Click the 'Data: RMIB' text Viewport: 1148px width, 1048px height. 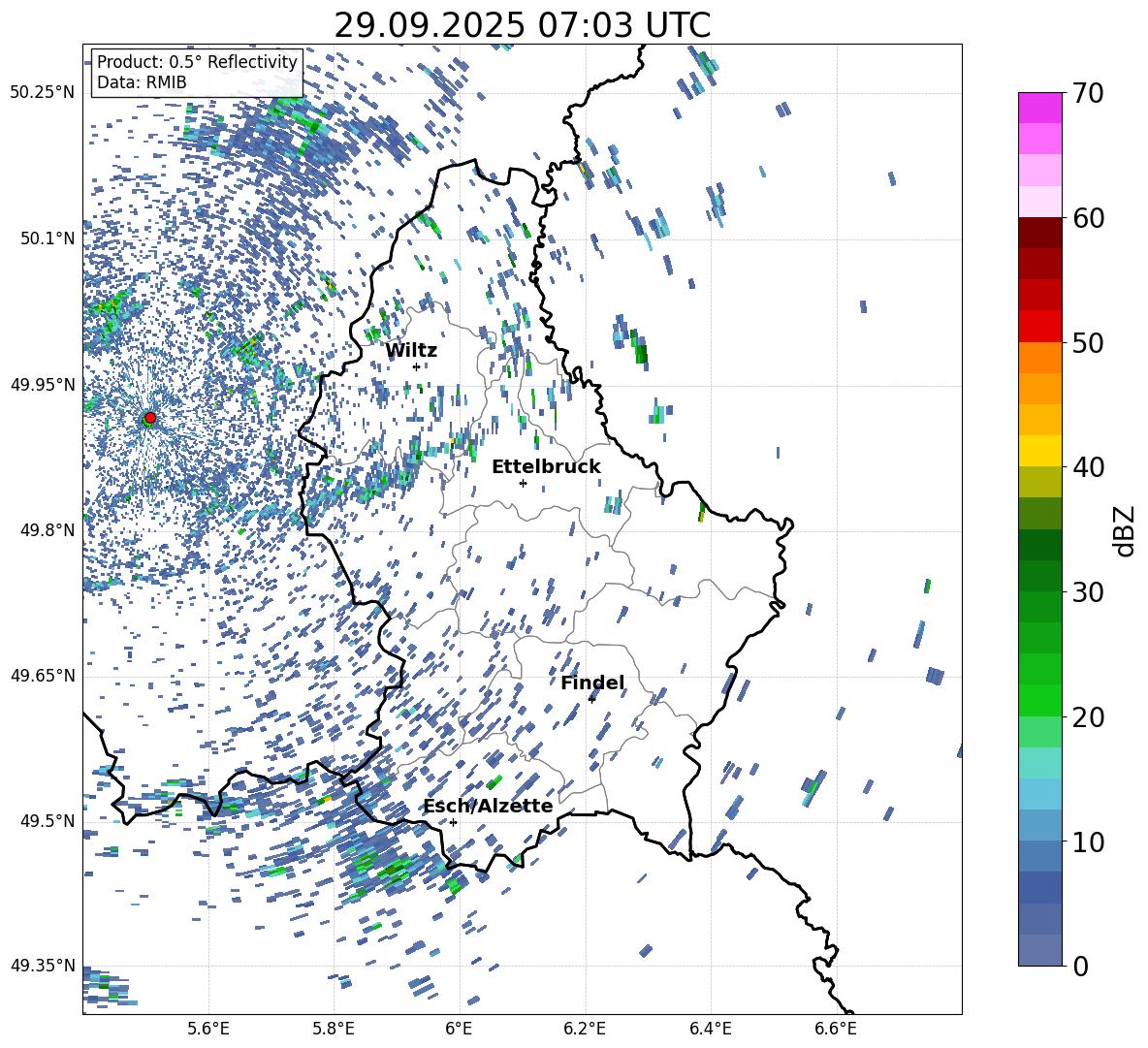click(x=142, y=82)
